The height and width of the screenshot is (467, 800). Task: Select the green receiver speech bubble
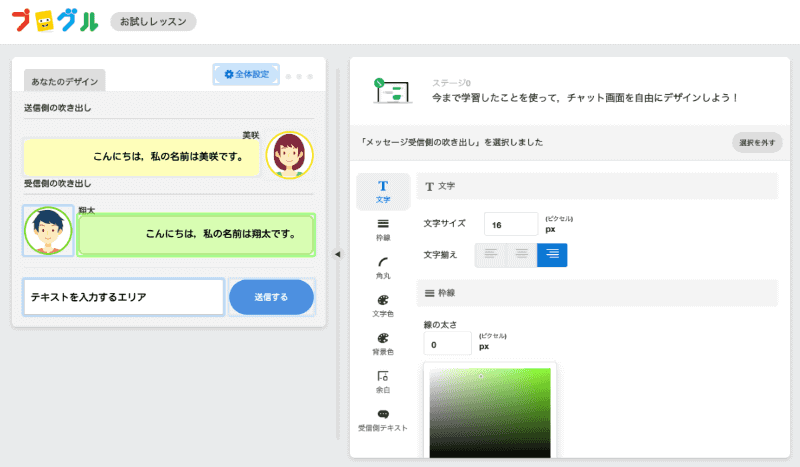(x=196, y=234)
